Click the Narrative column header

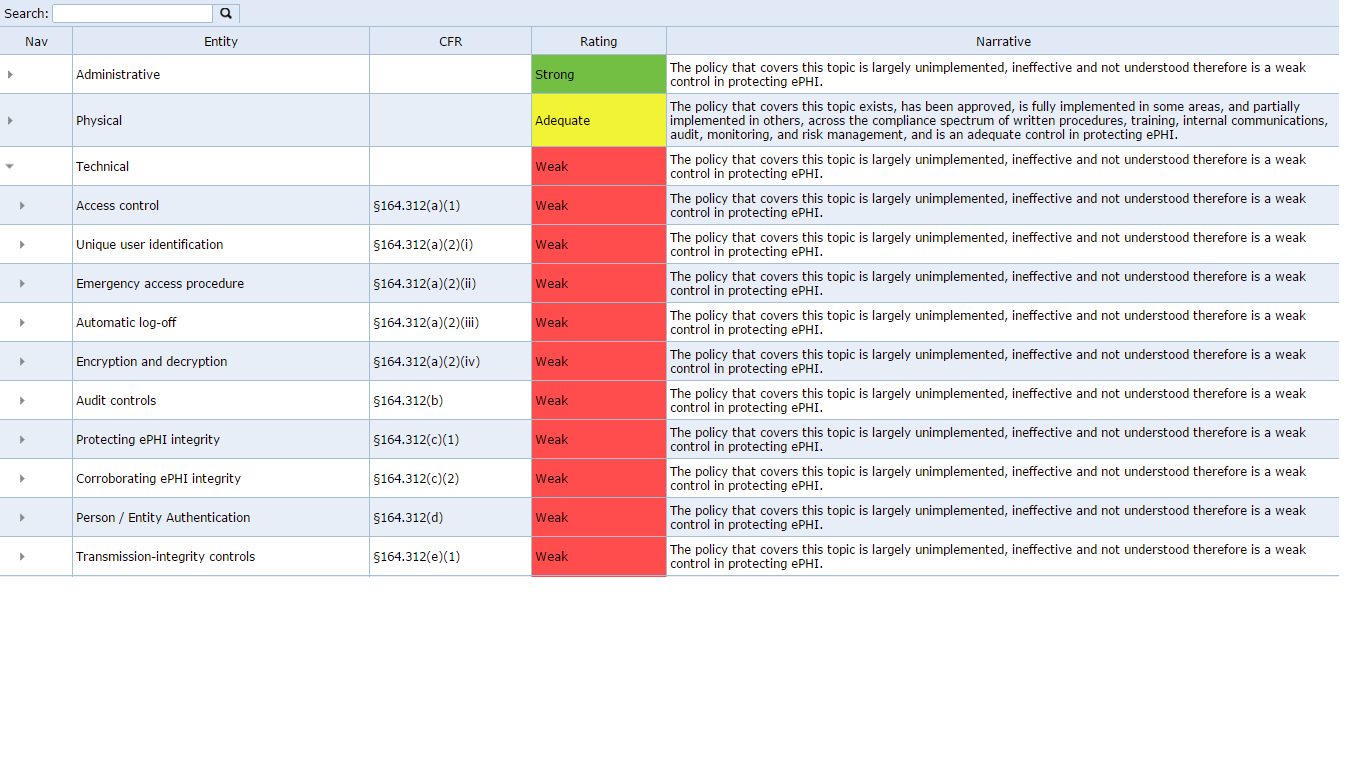tap(1003, 41)
